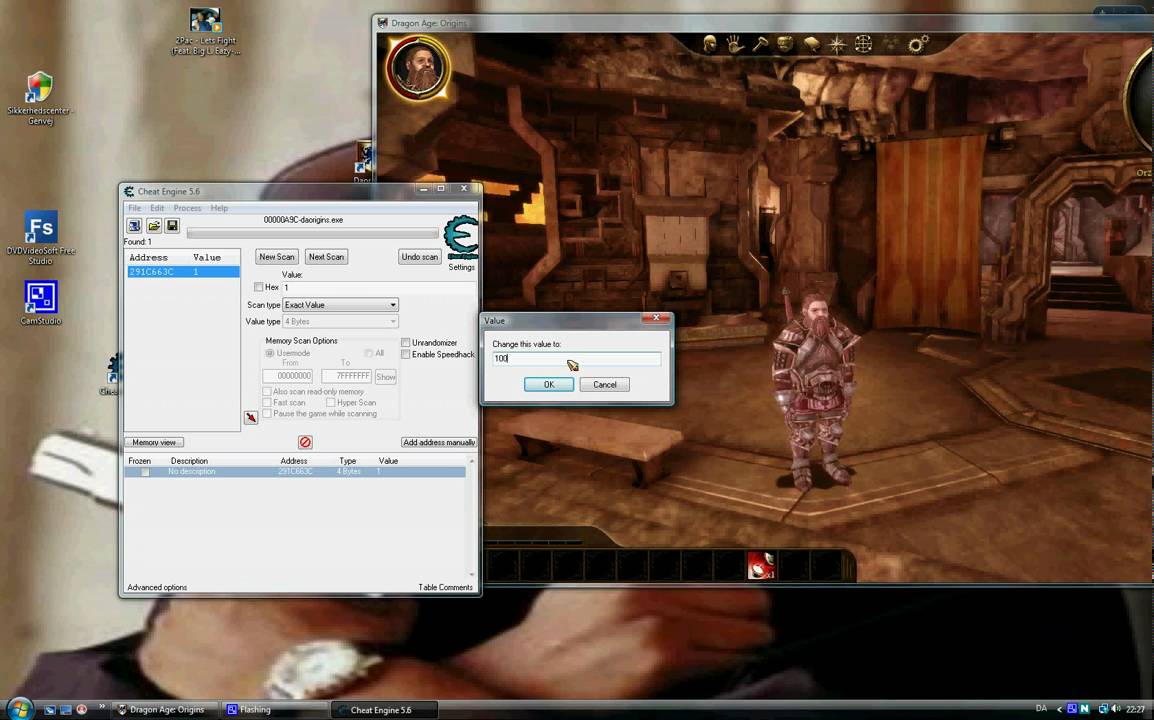This screenshot has height=720, width=1154.
Task: Click the red no-entry clear list icon
Action: [305, 442]
